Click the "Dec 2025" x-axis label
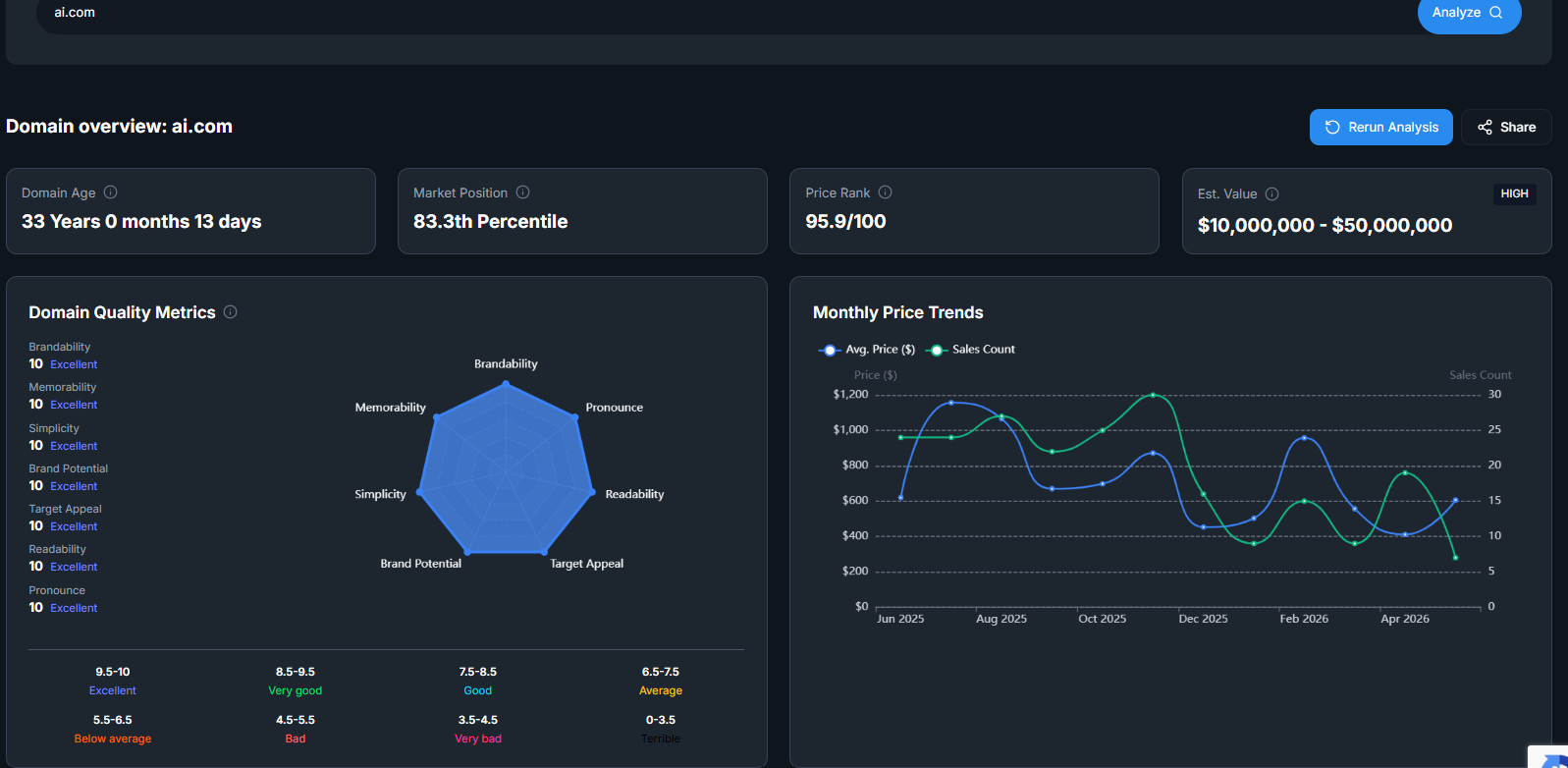 tap(1203, 619)
